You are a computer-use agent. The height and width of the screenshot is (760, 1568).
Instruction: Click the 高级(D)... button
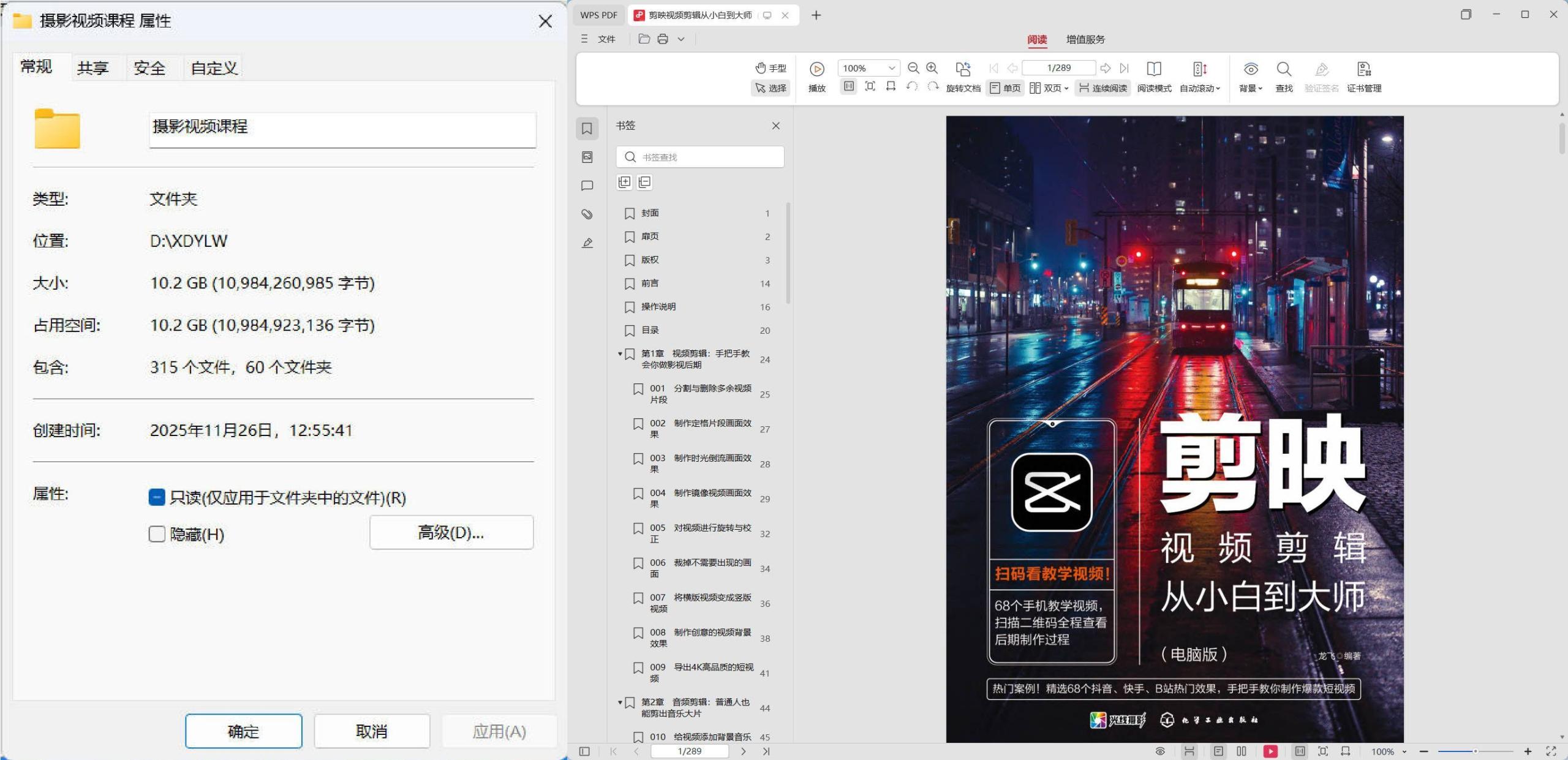(x=451, y=533)
